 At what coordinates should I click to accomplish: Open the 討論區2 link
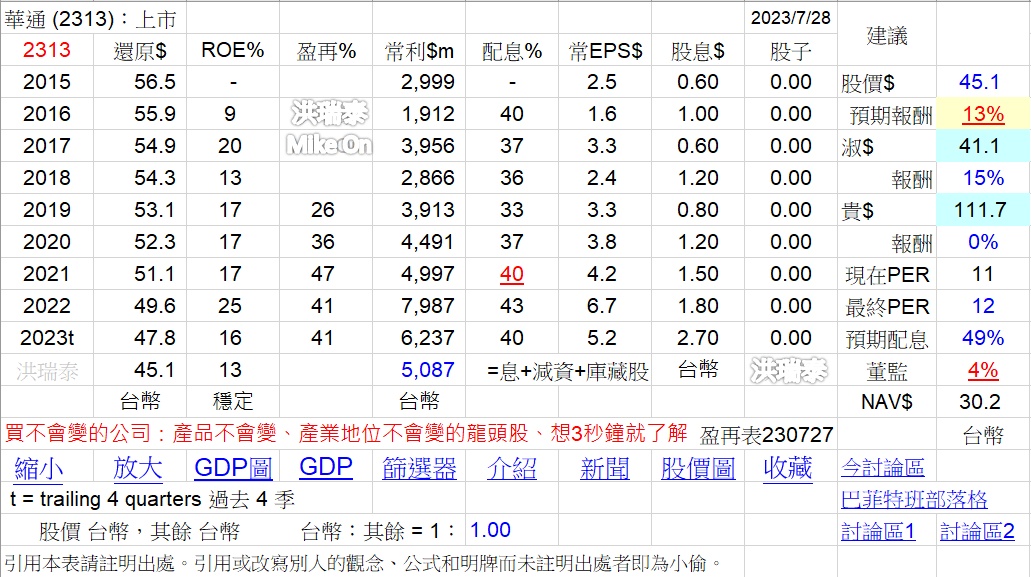978,531
